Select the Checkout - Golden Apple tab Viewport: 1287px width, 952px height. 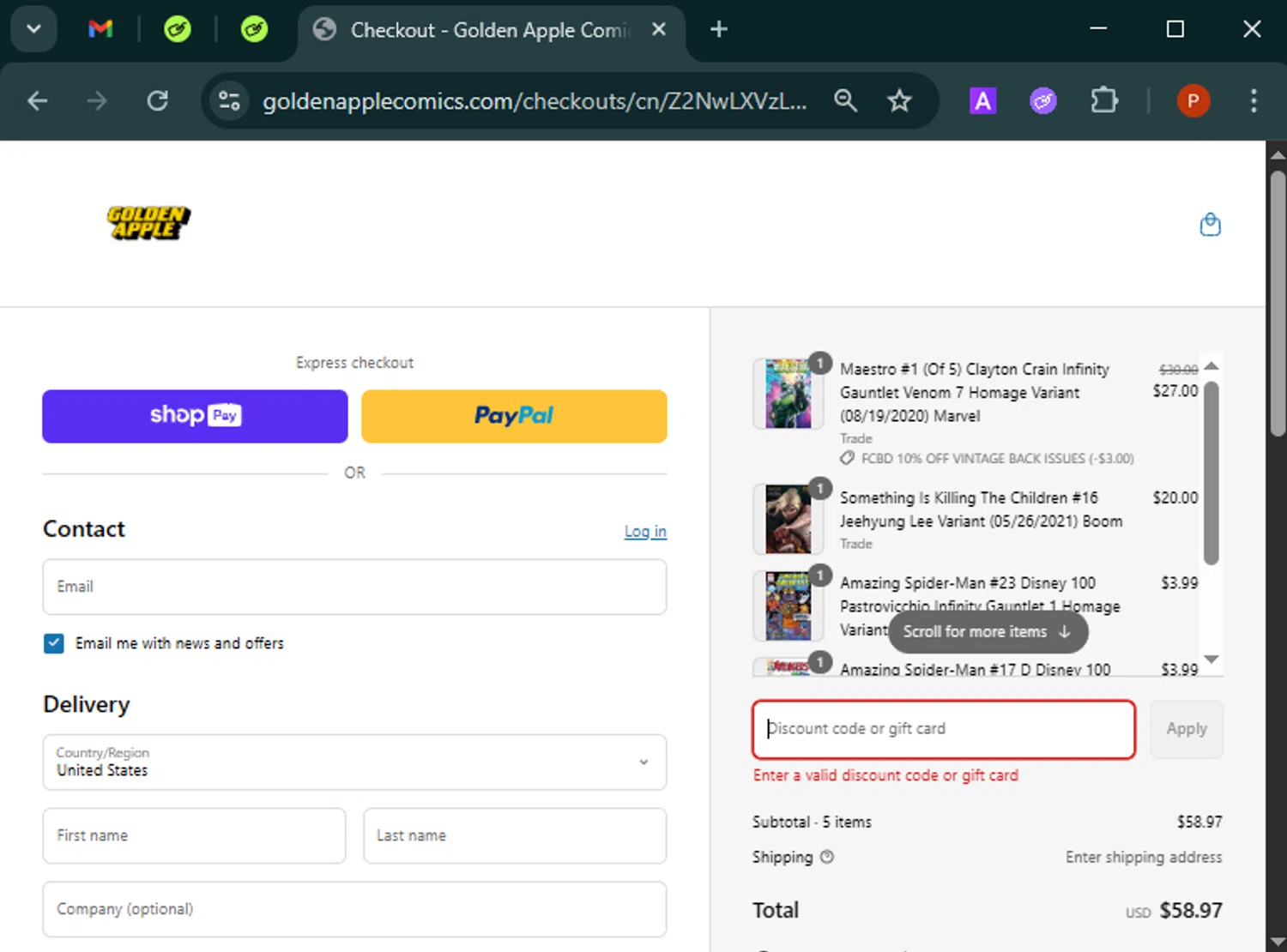(x=489, y=30)
